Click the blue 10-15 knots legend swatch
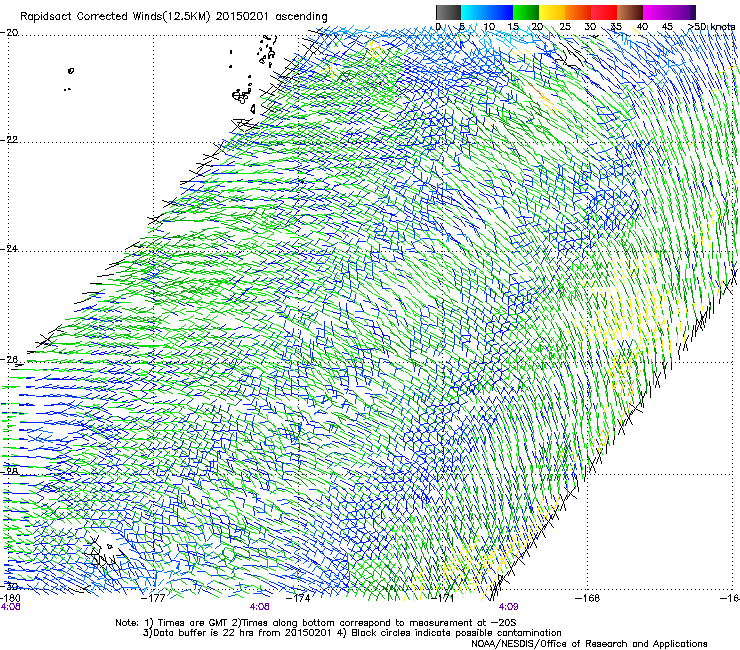The height and width of the screenshot is (650, 740). tap(500, 12)
